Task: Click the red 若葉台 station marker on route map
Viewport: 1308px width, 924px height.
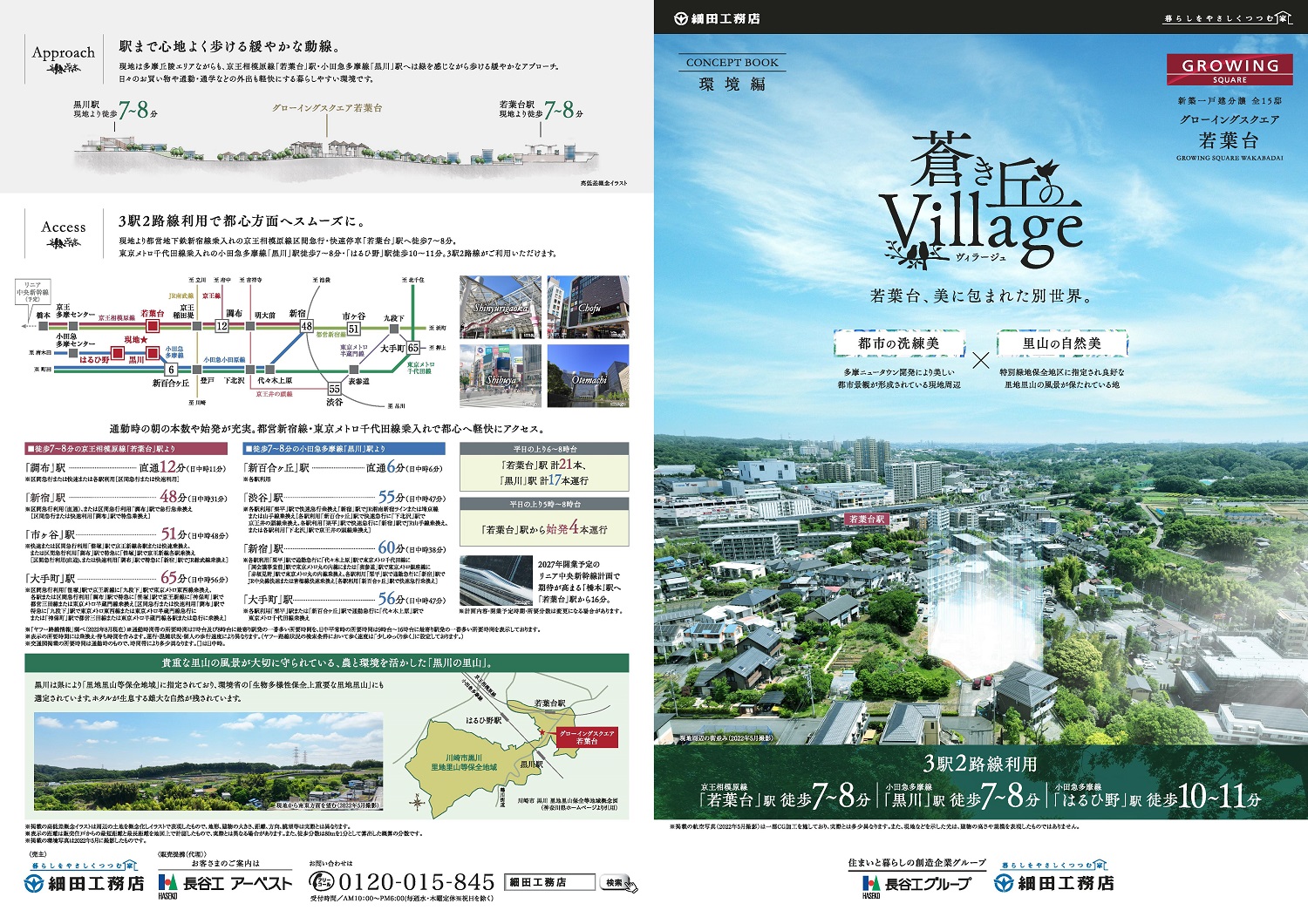Action: click(x=152, y=326)
